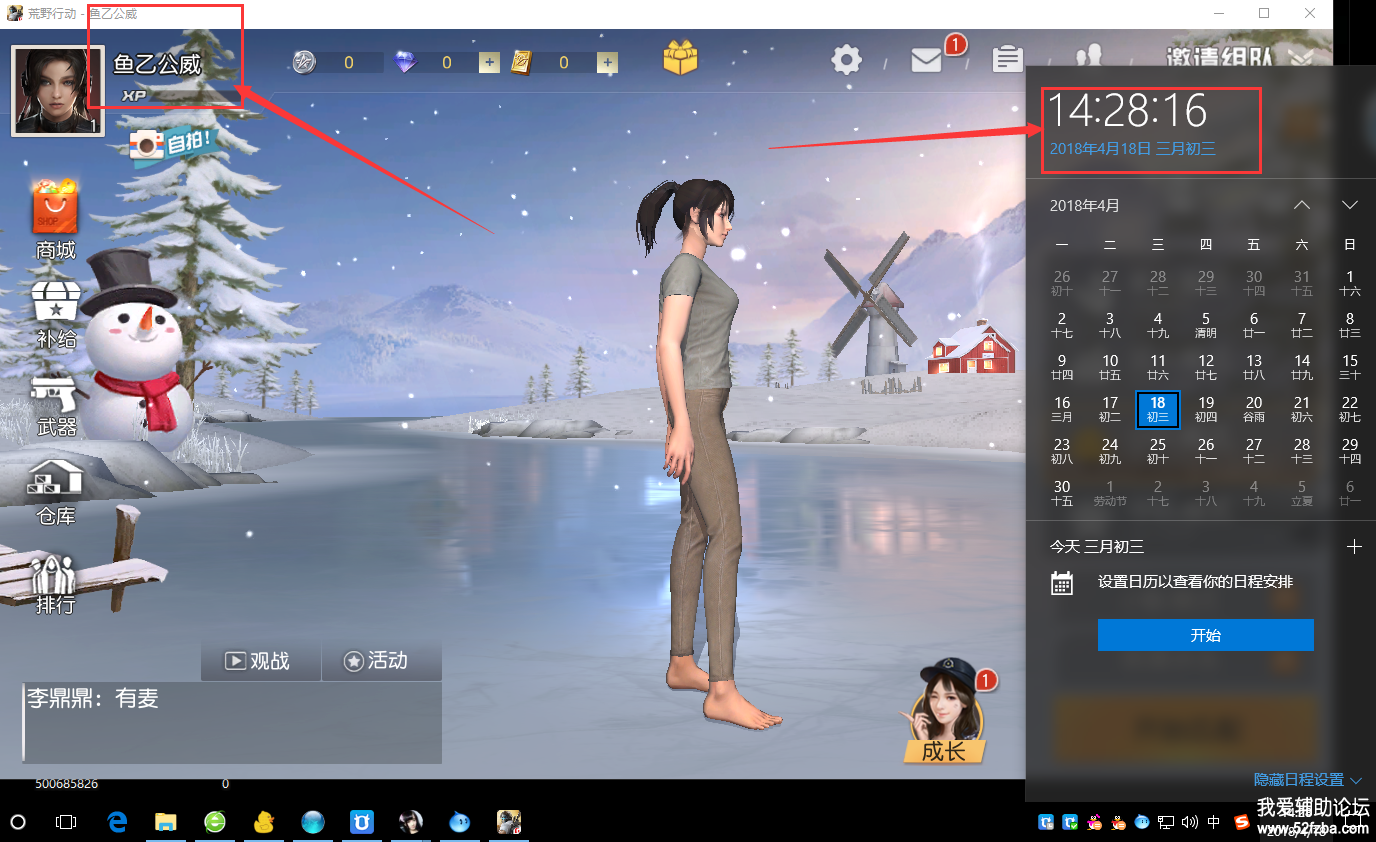Expand the double chevron beside 邀请组队
This screenshot has height=842, width=1376.
[x=1302, y=57]
